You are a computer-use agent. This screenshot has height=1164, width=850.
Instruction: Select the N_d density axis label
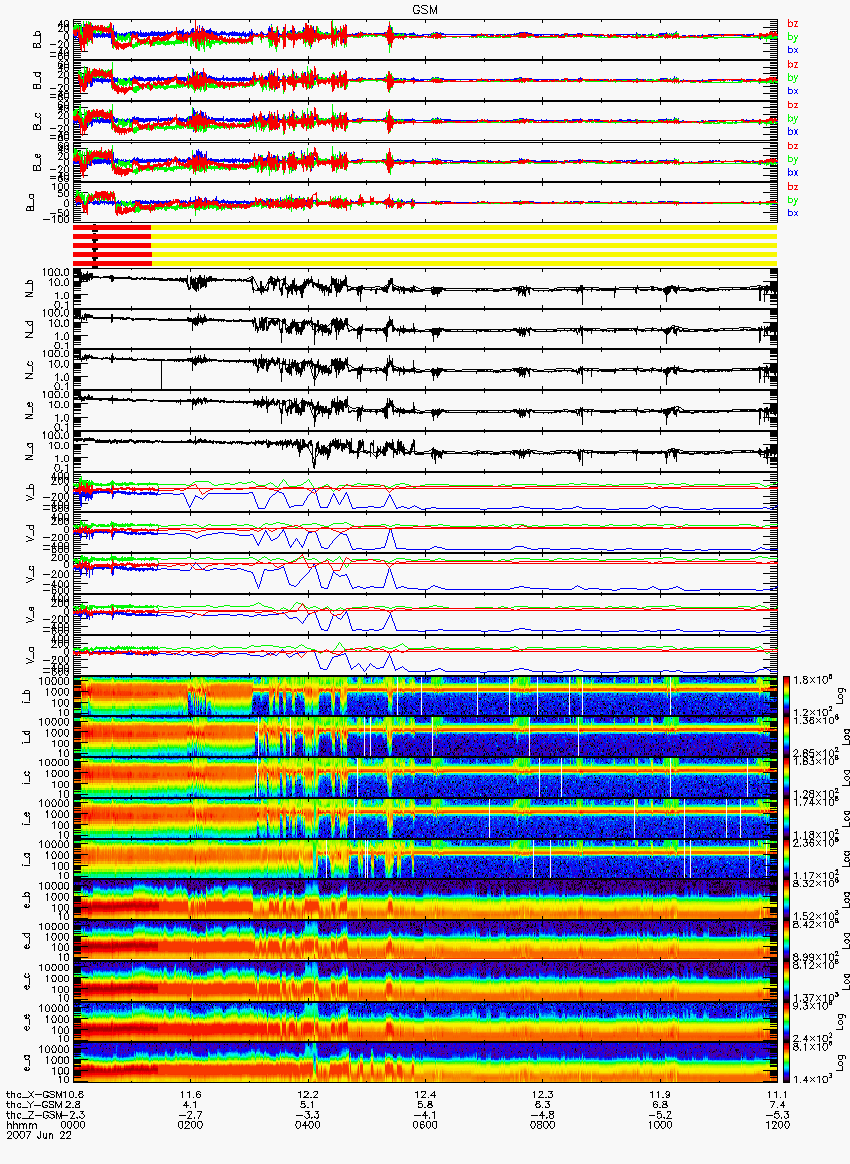click(x=30, y=331)
